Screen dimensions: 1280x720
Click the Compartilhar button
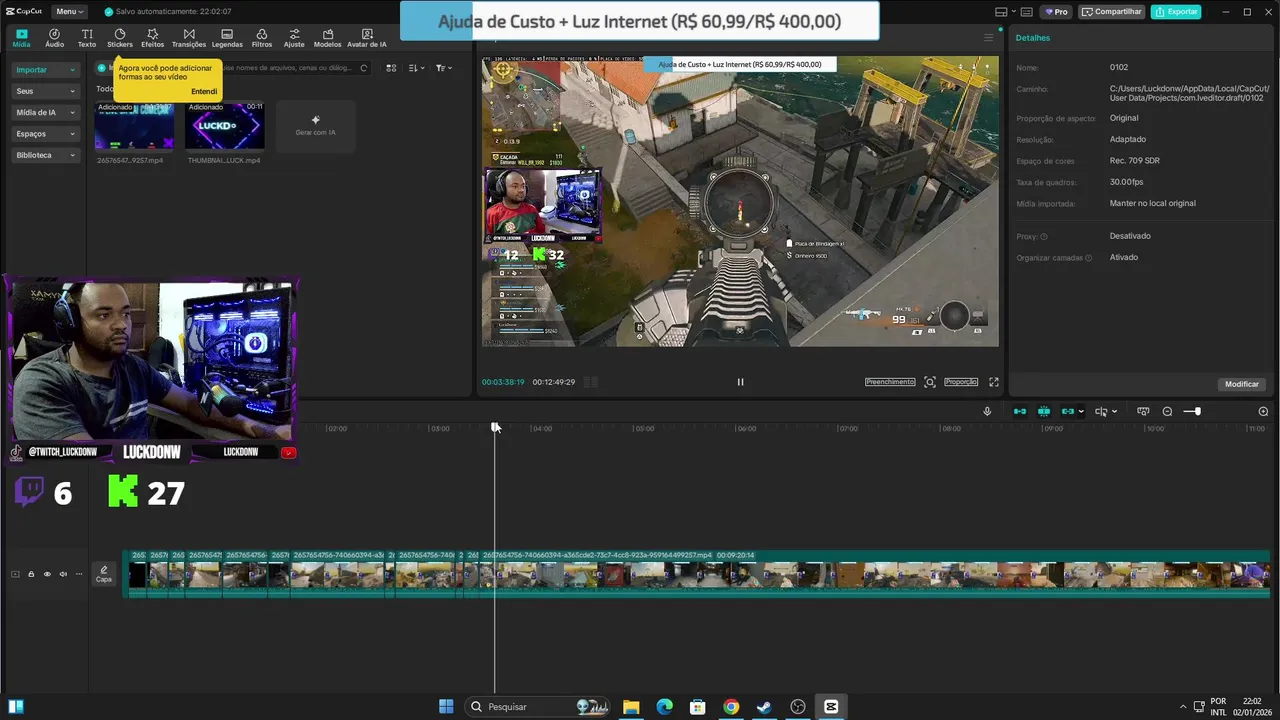click(x=1112, y=12)
